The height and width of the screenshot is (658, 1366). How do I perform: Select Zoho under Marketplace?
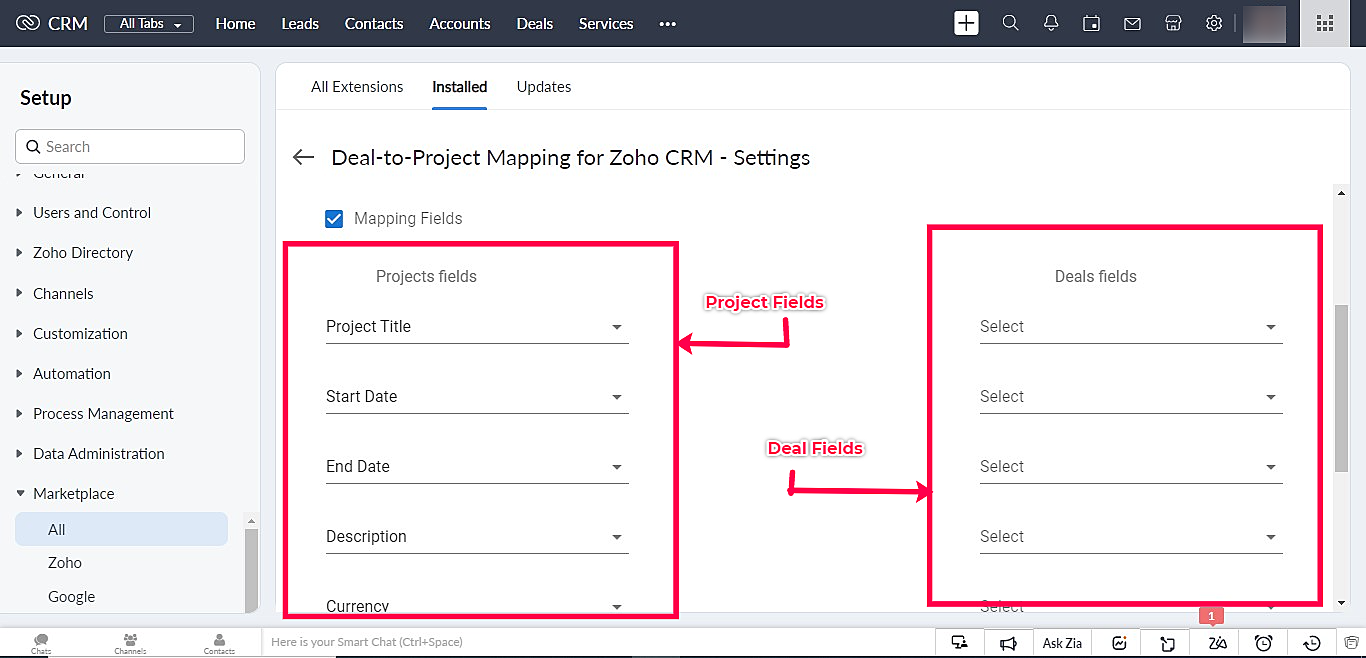point(65,563)
